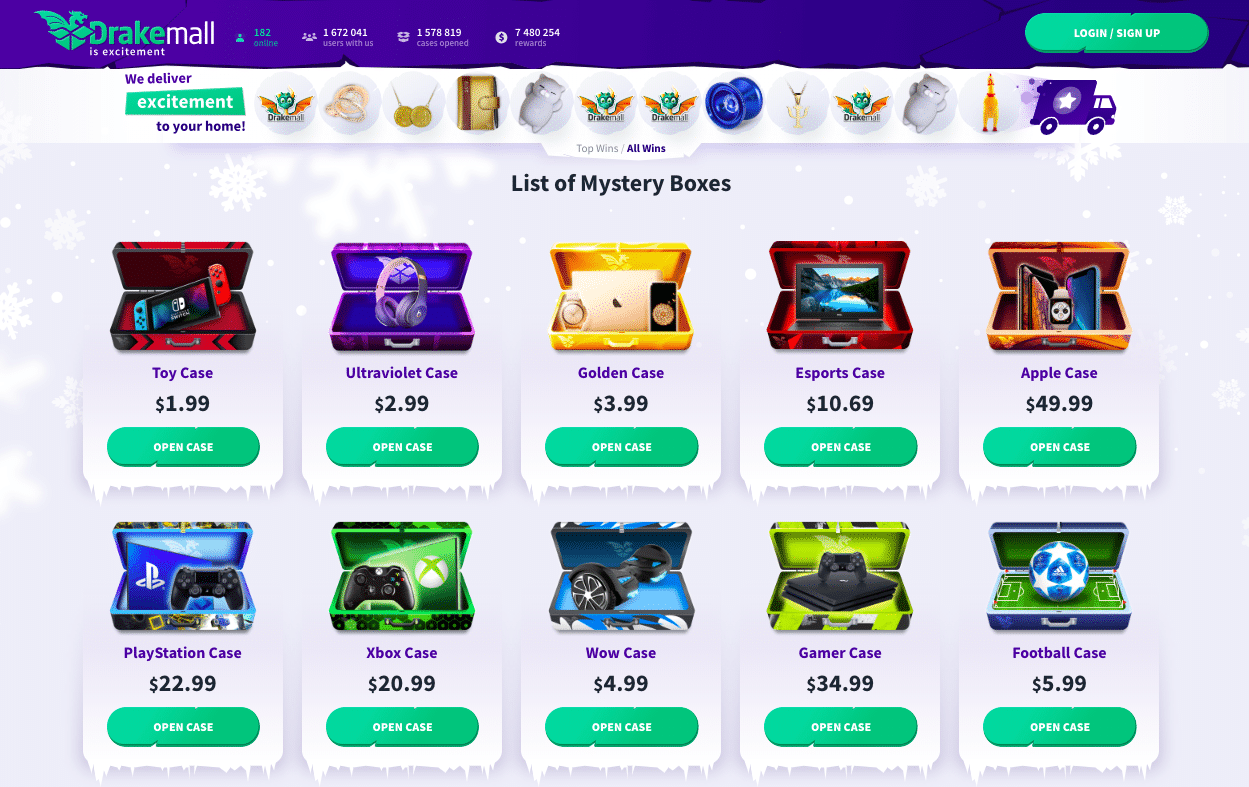Click the PlayStation Case image

[183, 577]
